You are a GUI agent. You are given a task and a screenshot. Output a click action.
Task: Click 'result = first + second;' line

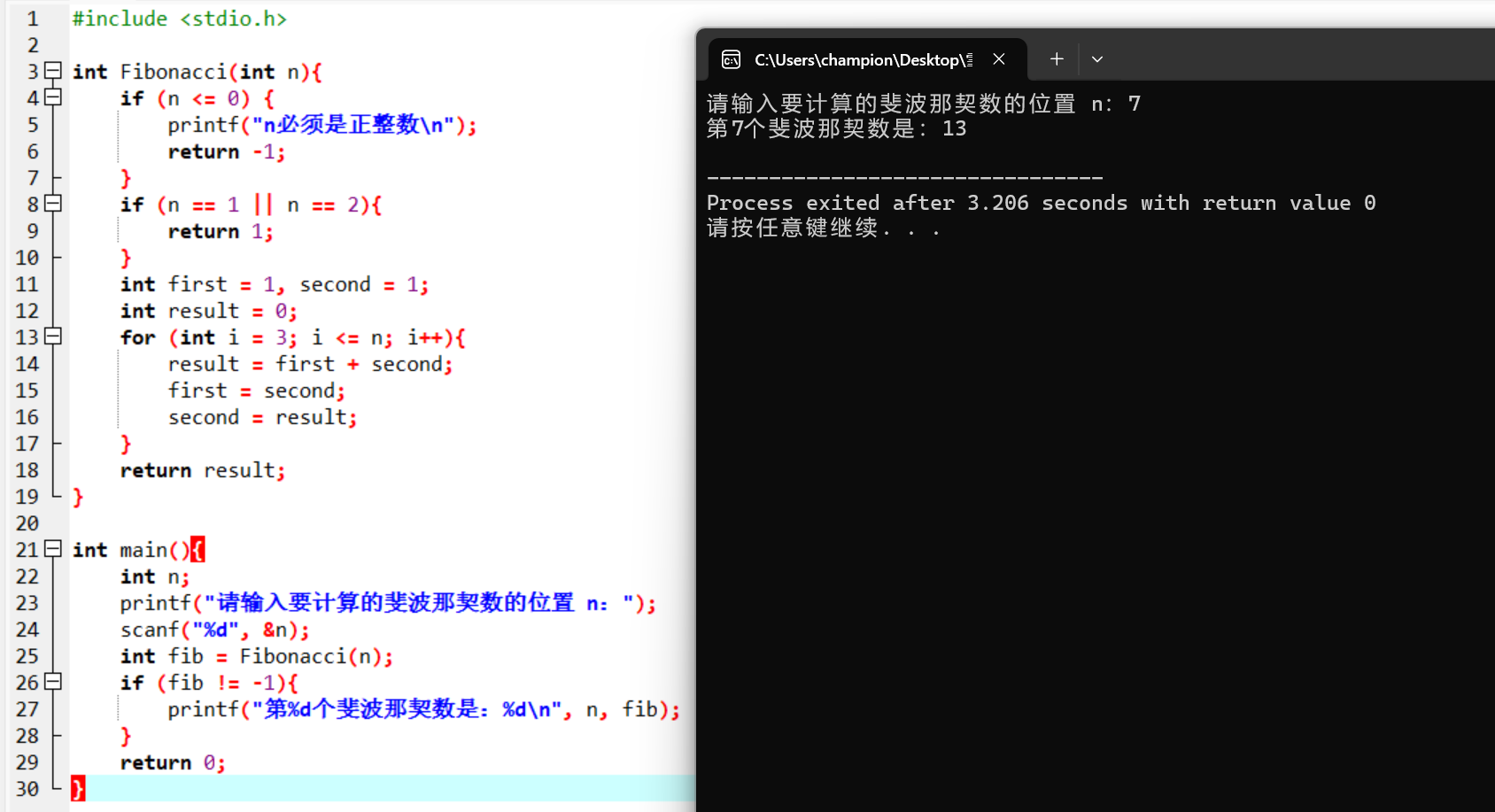(310, 364)
